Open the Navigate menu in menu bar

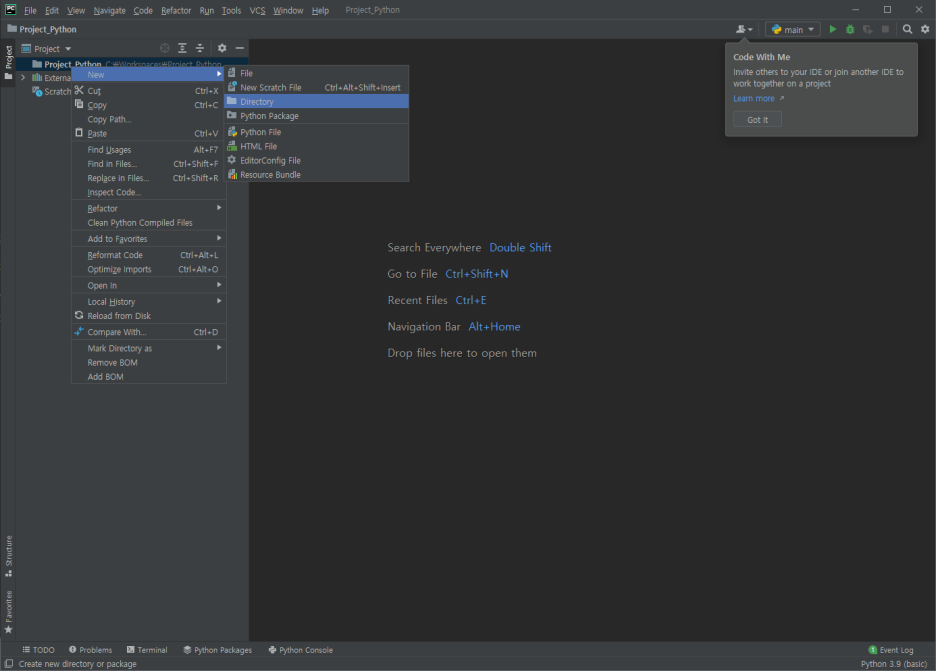click(109, 10)
